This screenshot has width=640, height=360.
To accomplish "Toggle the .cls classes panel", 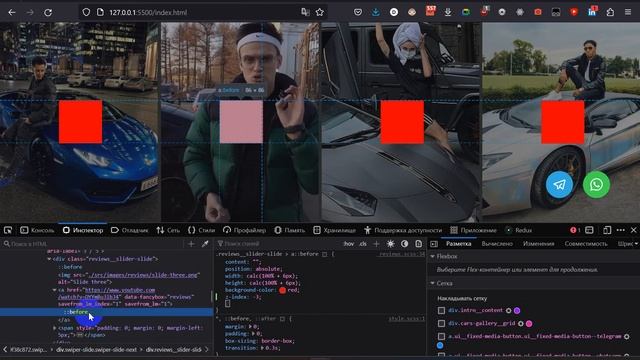I will pos(363,244).
